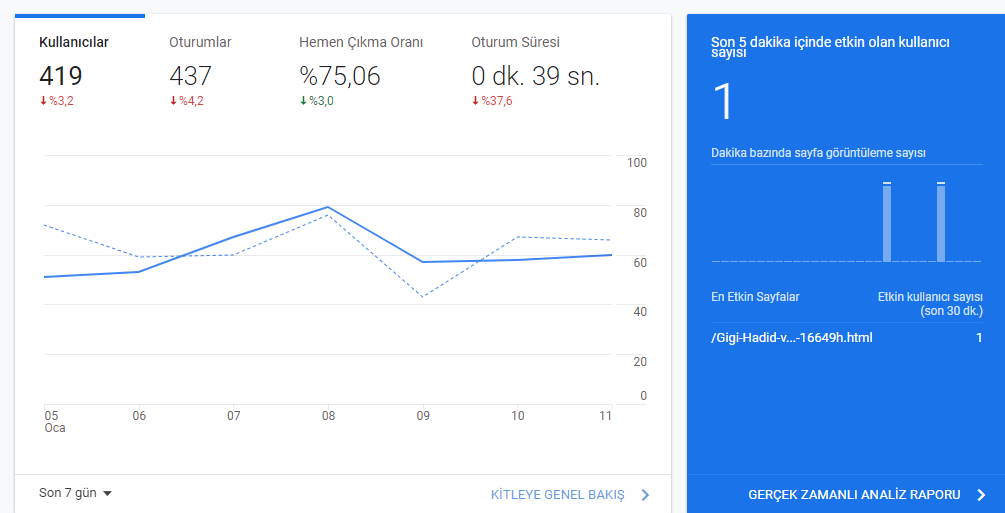The image size is (1005, 513).
Task: Open the Son 7 gün date dropdown
Action: click(x=75, y=493)
